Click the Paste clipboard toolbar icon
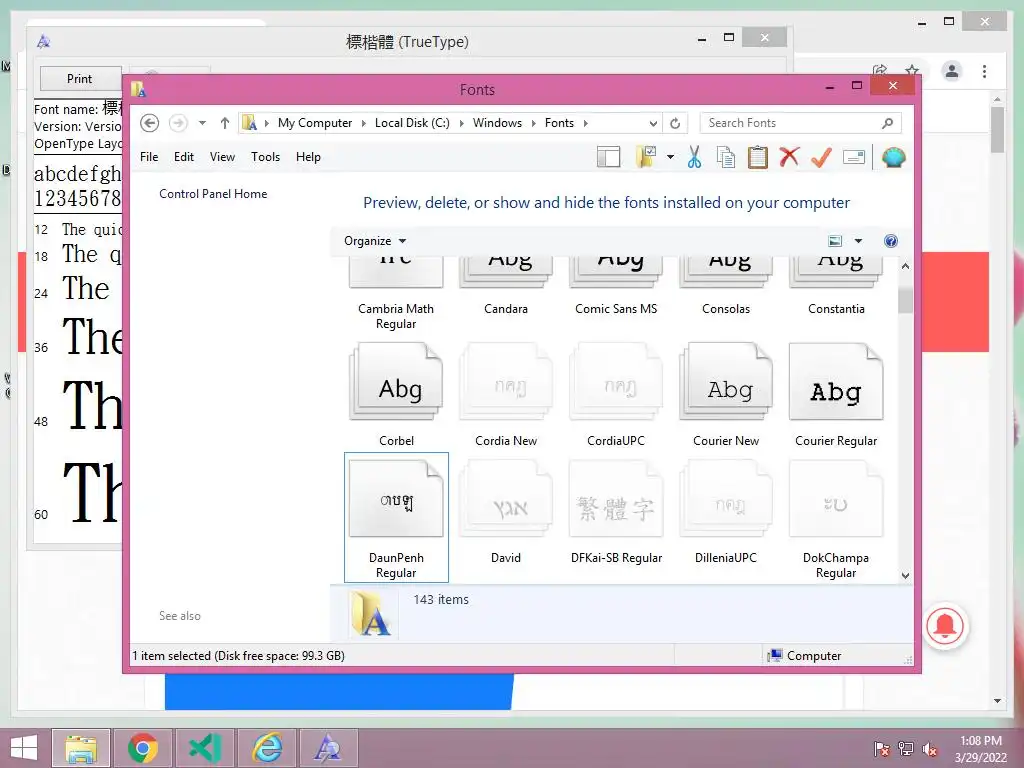Viewport: 1024px width, 768px height. coord(758,157)
